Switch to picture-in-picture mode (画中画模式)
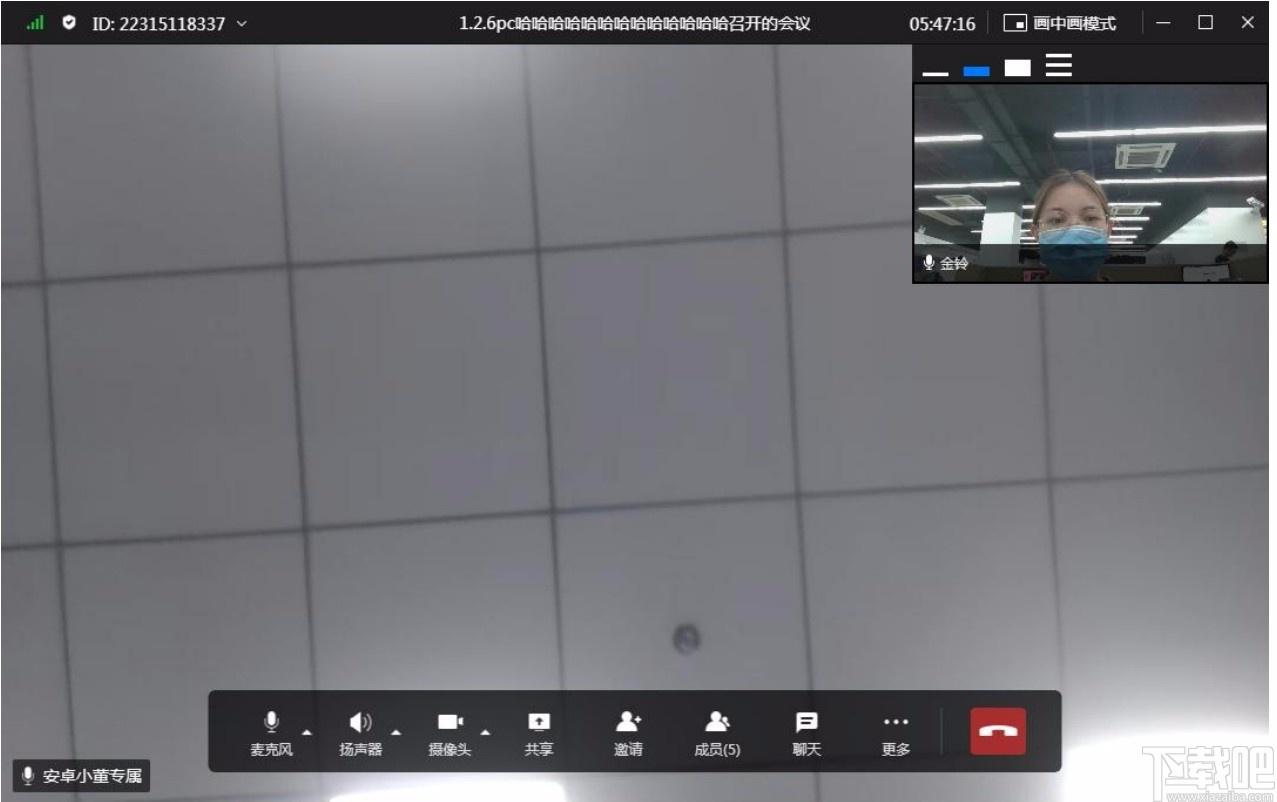 click(x=1060, y=23)
